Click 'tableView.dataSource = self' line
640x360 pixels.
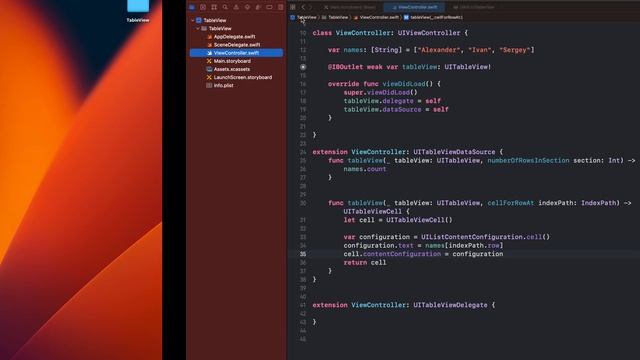(x=396, y=109)
